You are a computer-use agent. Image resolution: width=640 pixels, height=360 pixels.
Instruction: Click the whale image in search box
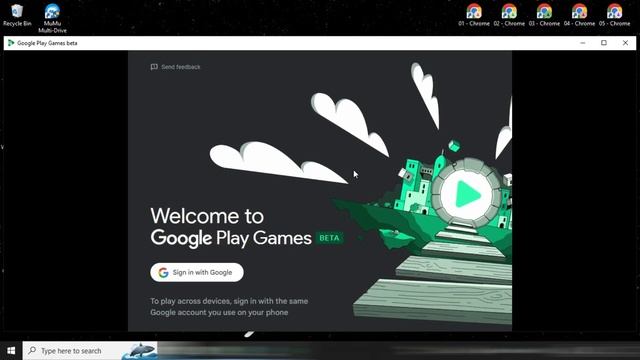pyautogui.click(x=140, y=351)
